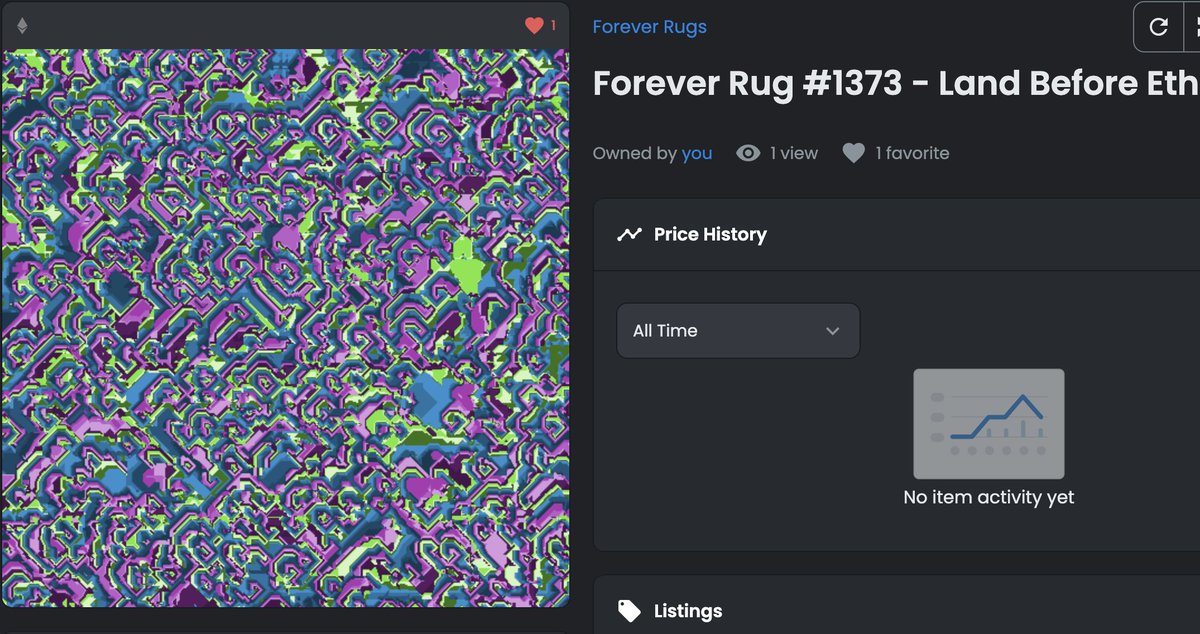Click the favorite count '1' beside heart
Viewport: 1200px width, 634px height.
553,26
